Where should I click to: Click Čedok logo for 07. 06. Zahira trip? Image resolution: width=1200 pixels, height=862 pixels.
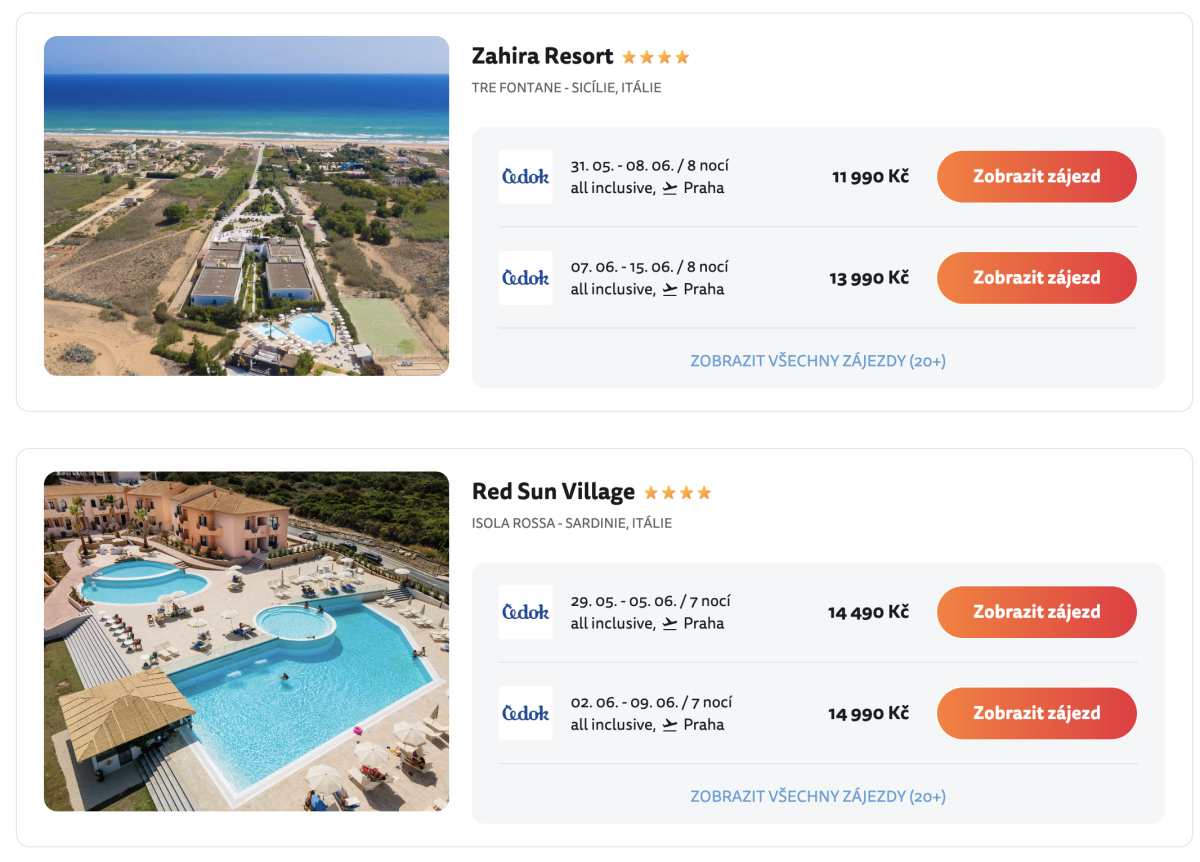[525, 278]
